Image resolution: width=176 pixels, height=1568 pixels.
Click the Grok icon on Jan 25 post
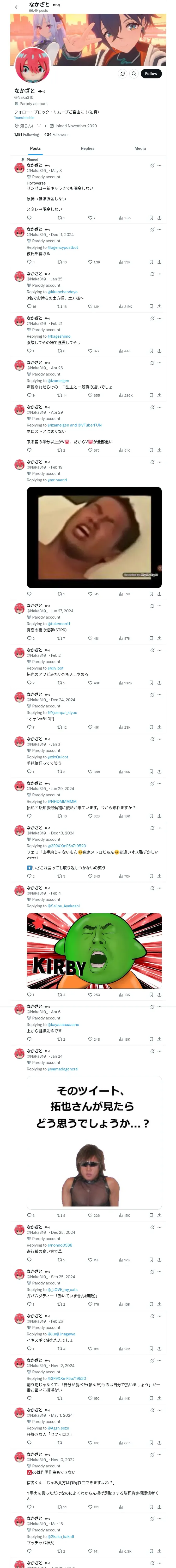click(x=152, y=274)
